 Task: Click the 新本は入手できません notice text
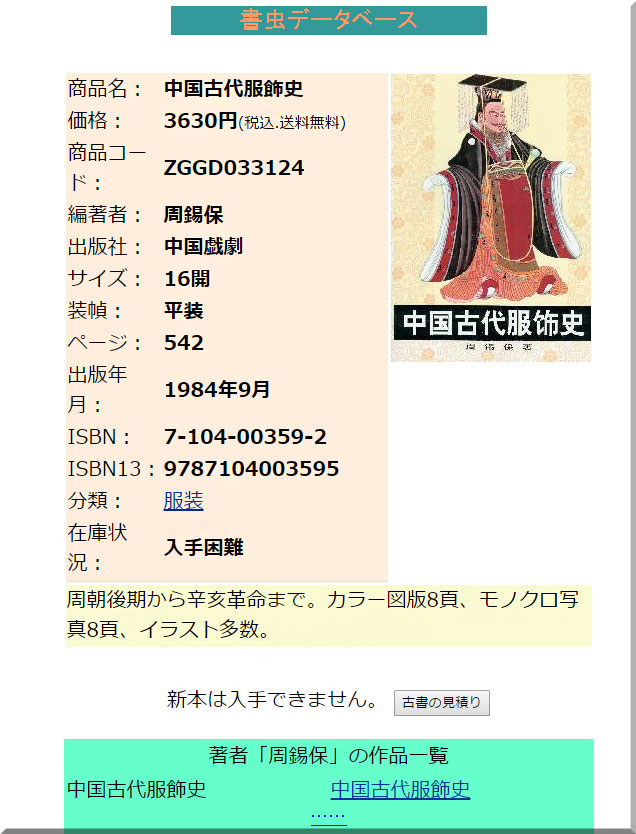click(x=272, y=699)
